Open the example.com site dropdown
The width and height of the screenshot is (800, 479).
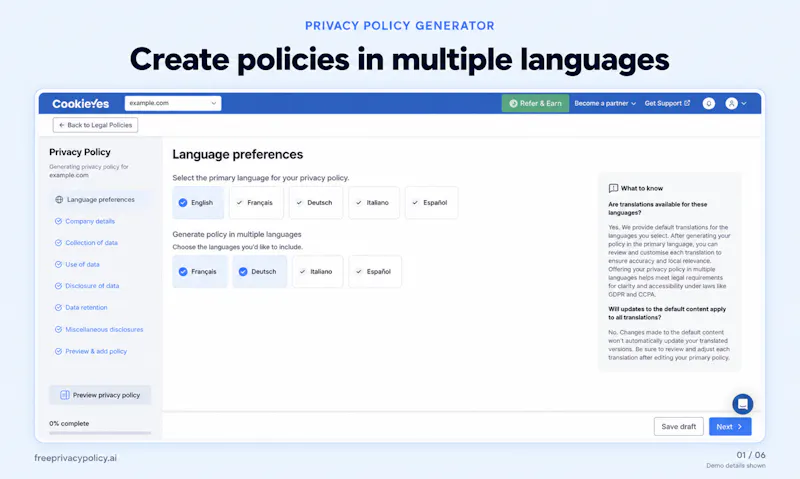[173, 103]
